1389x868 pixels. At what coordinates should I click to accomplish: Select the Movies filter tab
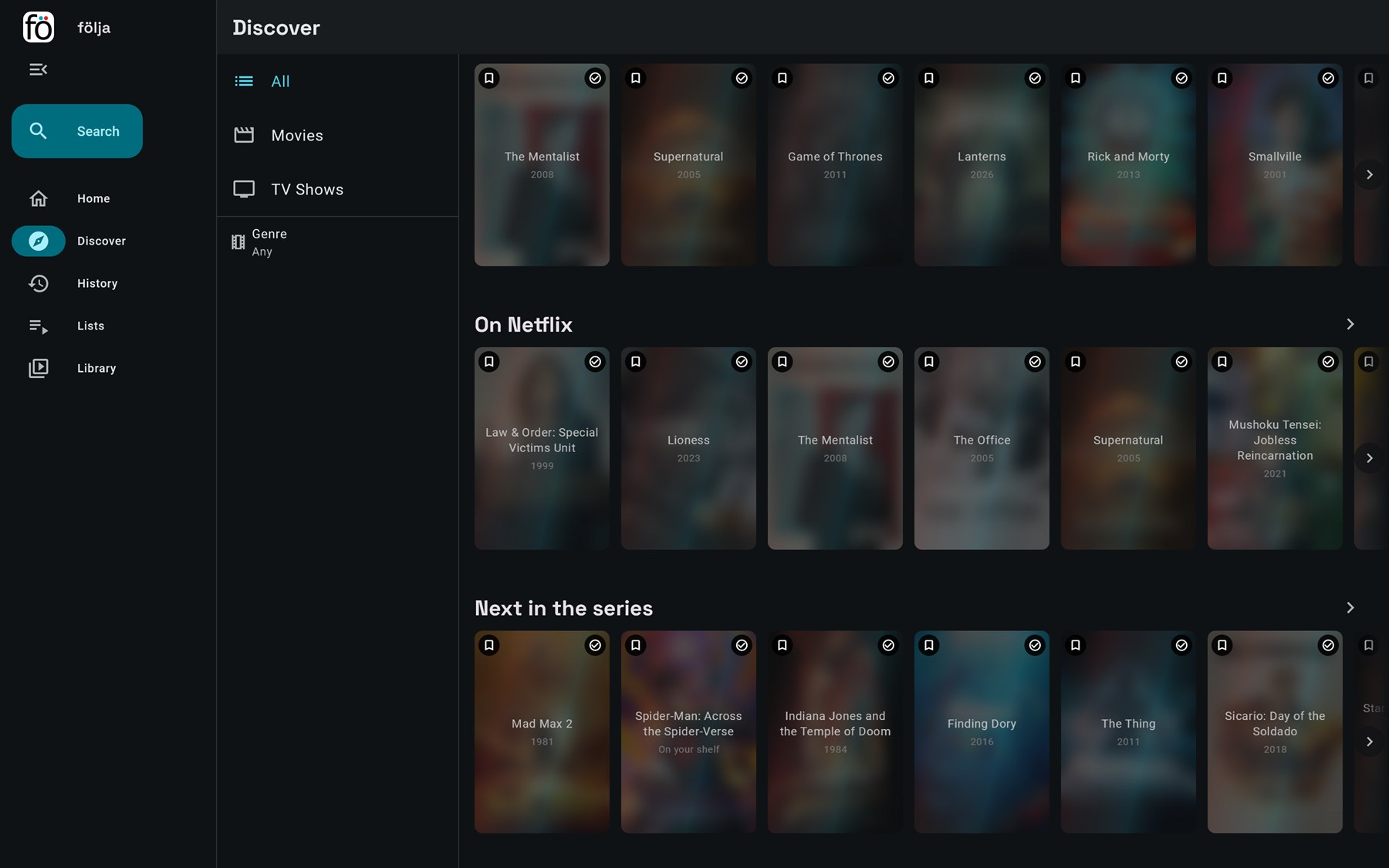click(x=338, y=135)
